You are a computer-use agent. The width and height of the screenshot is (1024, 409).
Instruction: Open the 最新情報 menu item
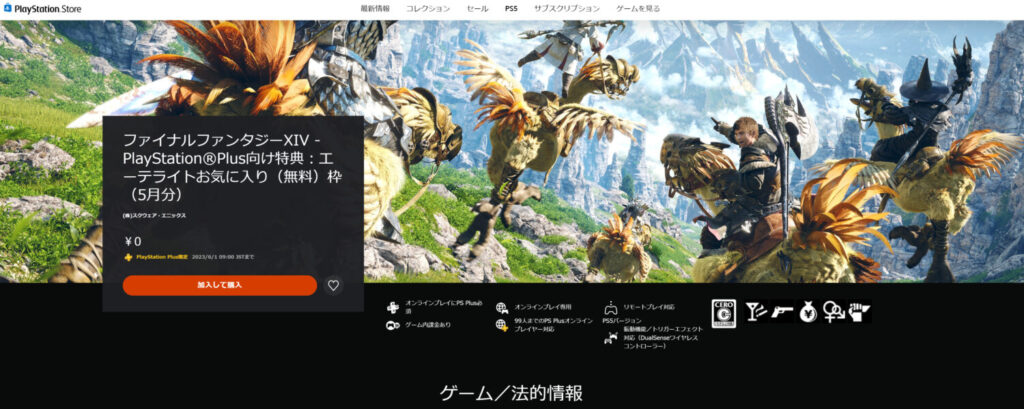point(375,8)
